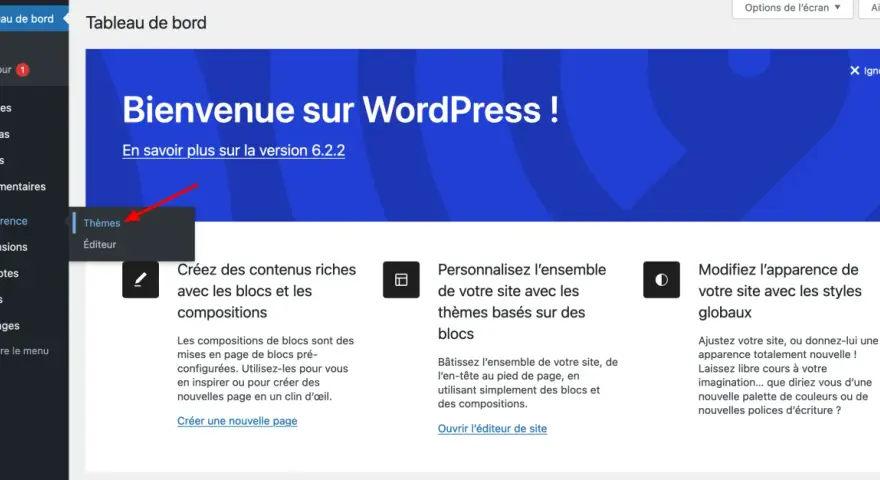The image size is (880, 480).
Task: Click the Ouvrir l'éditeur de site link
Action: pyautogui.click(x=492, y=428)
